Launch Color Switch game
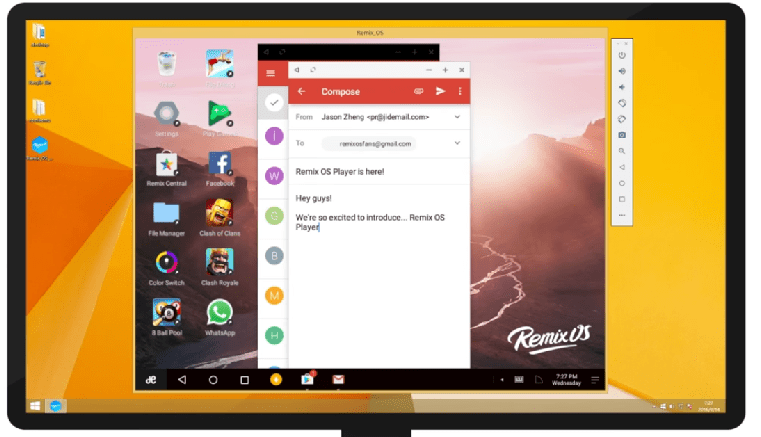The width and height of the screenshot is (761, 437). pos(166,269)
